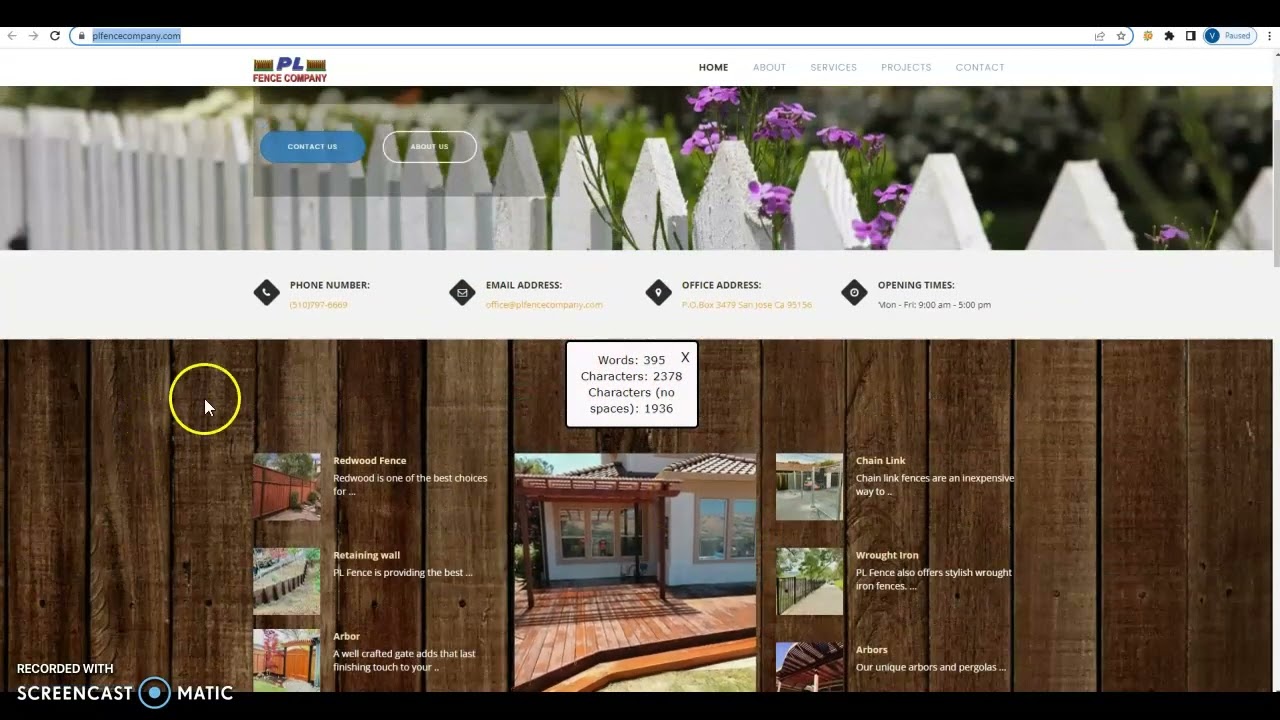Click the 'Characters: 2378' text in popup
Image resolution: width=1280 pixels, height=720 pixels.
tap(631, 376)
